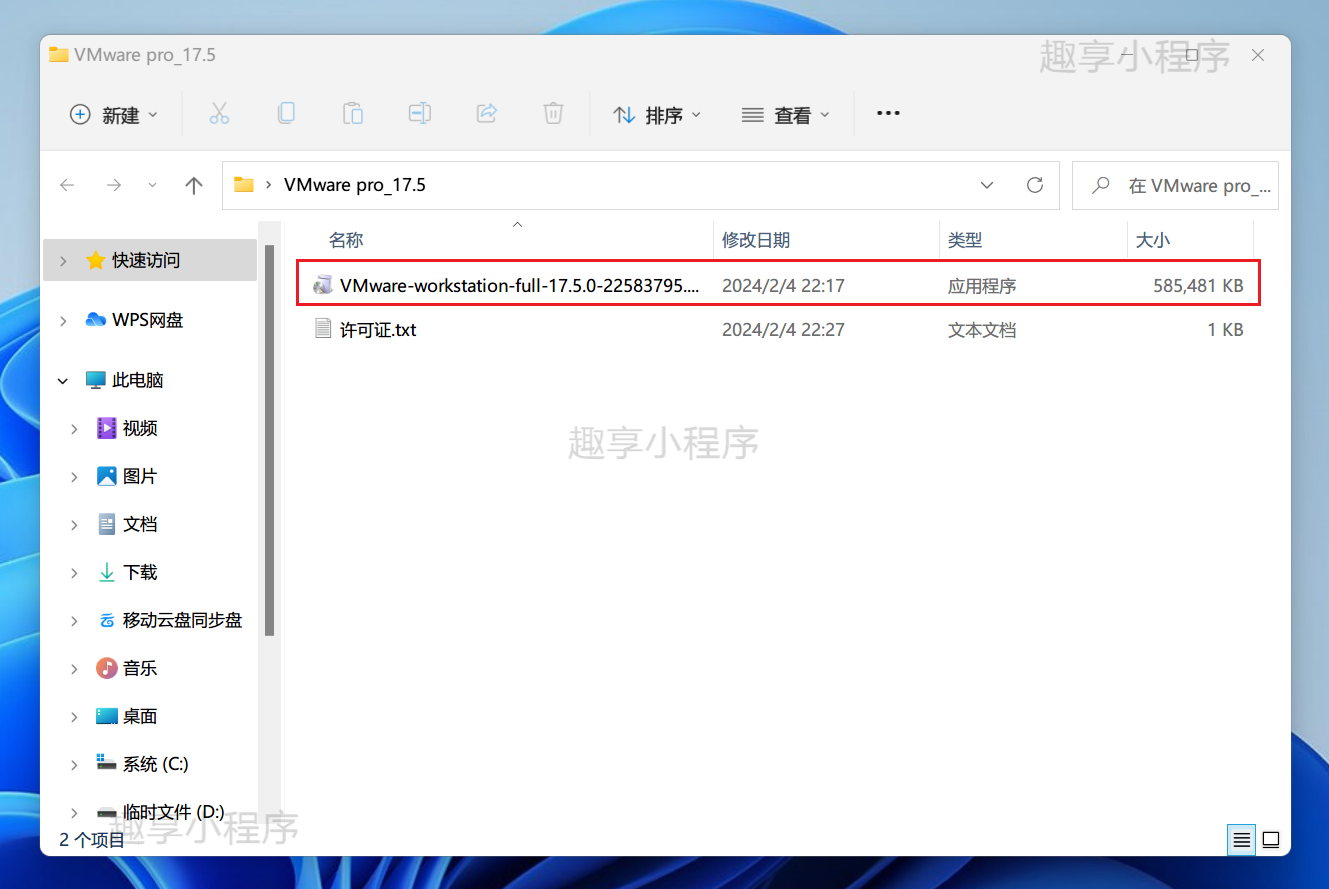Sort by 修改日期 column header
The height and width of the screenshot is (889, 1329).
[756, 240]
